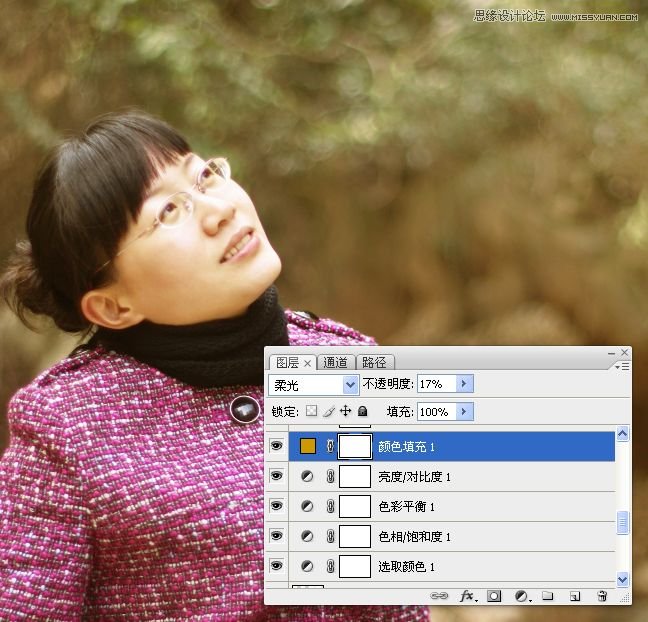Click the mask link icon of 亮度/对比度 1
Viewport: 648px width, 622px height.
click(330, 477)
